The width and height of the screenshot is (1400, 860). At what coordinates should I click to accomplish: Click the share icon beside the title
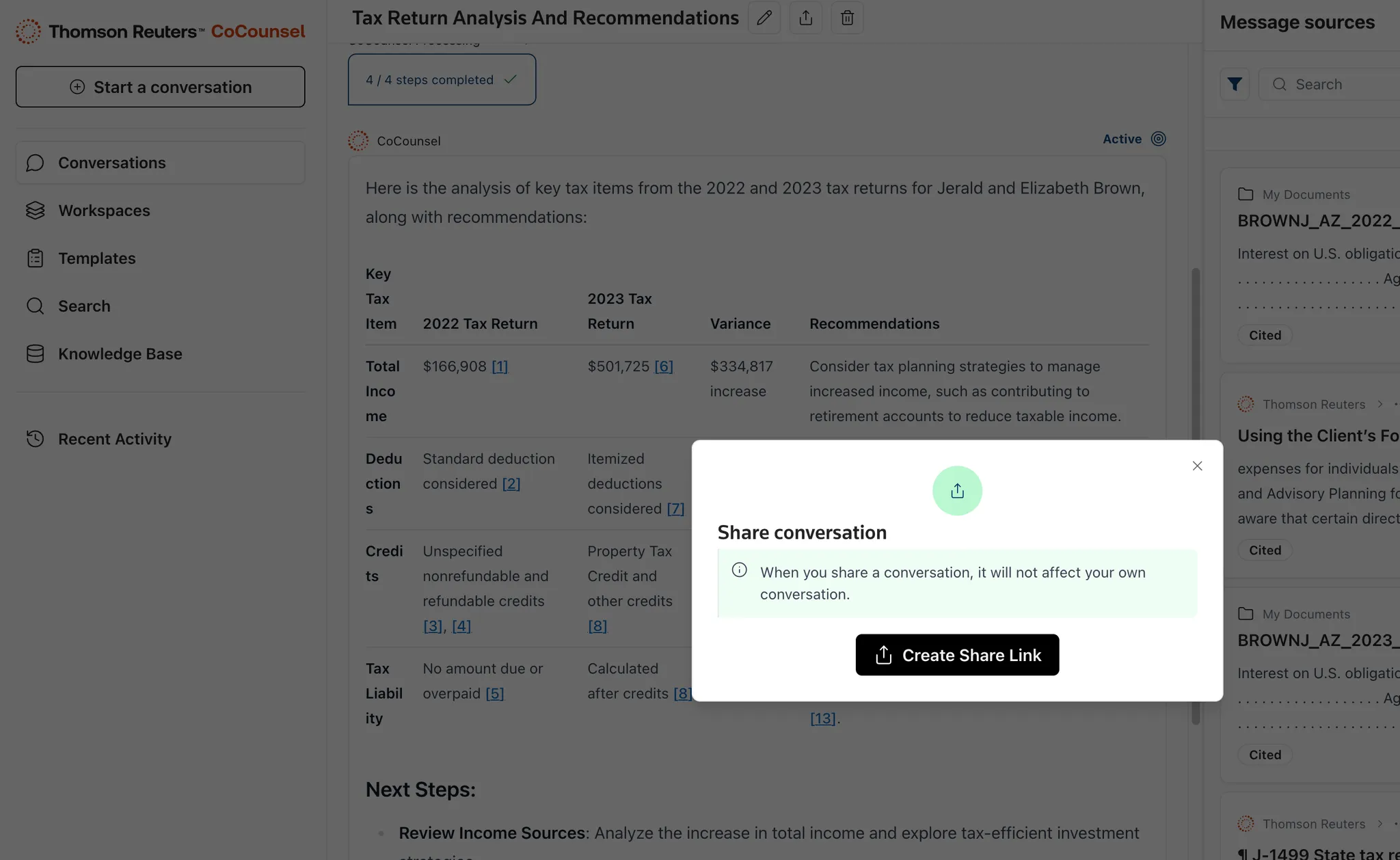pyautogui.click(x=806, y=18)
